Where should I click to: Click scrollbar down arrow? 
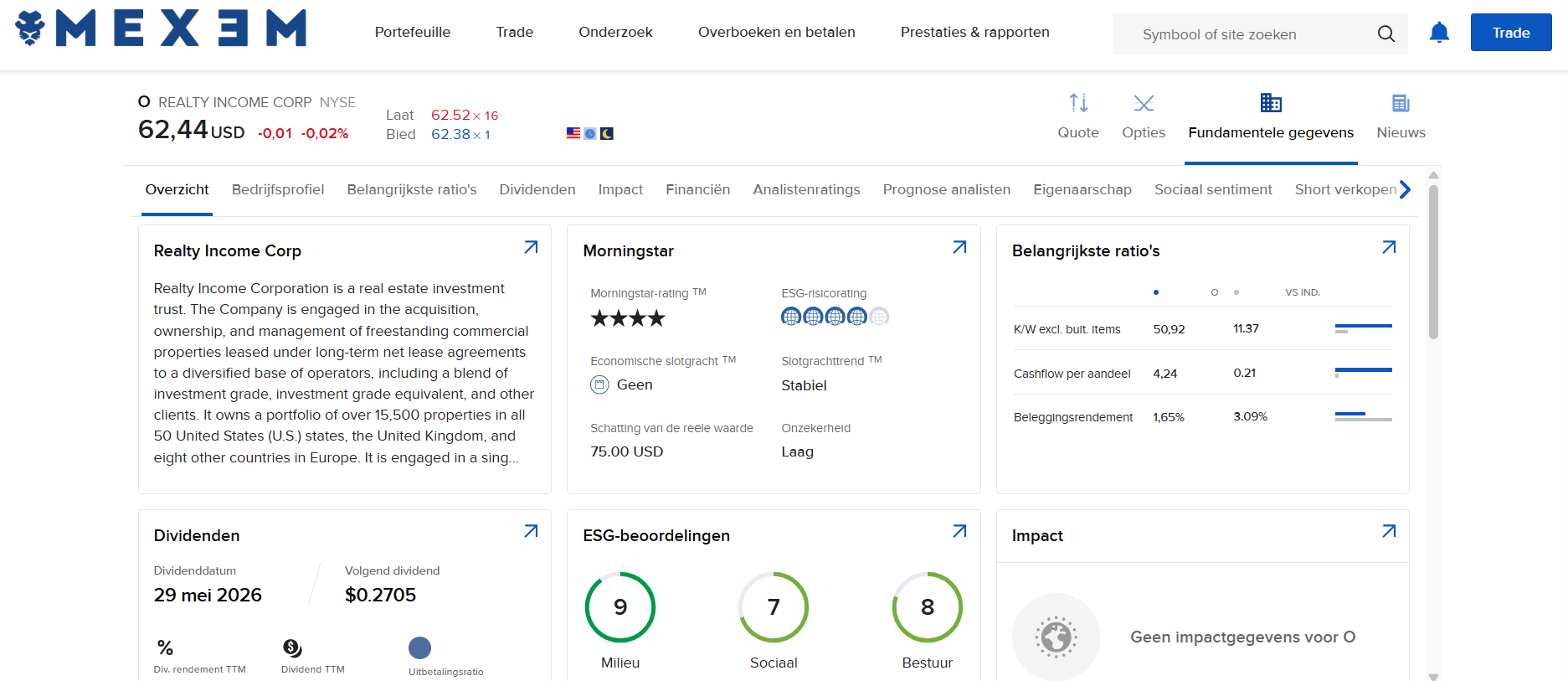(x=1433, y=676)
